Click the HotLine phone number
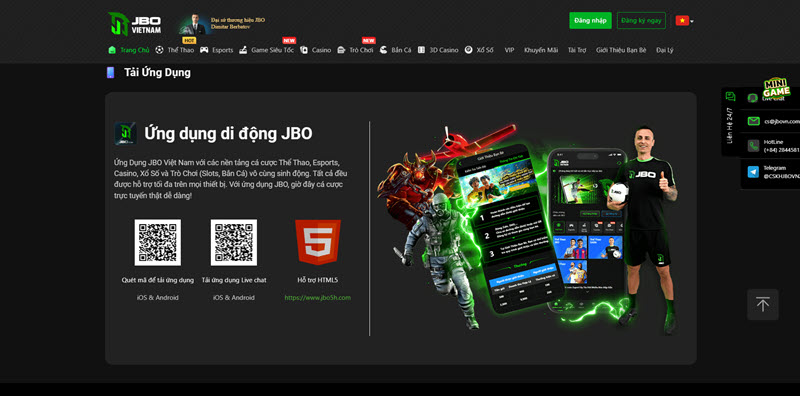 point(782,150)
